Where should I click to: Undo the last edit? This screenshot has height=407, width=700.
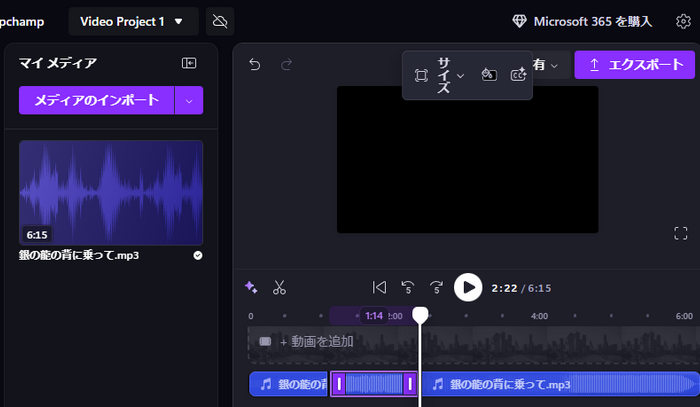tap(254, 65)
